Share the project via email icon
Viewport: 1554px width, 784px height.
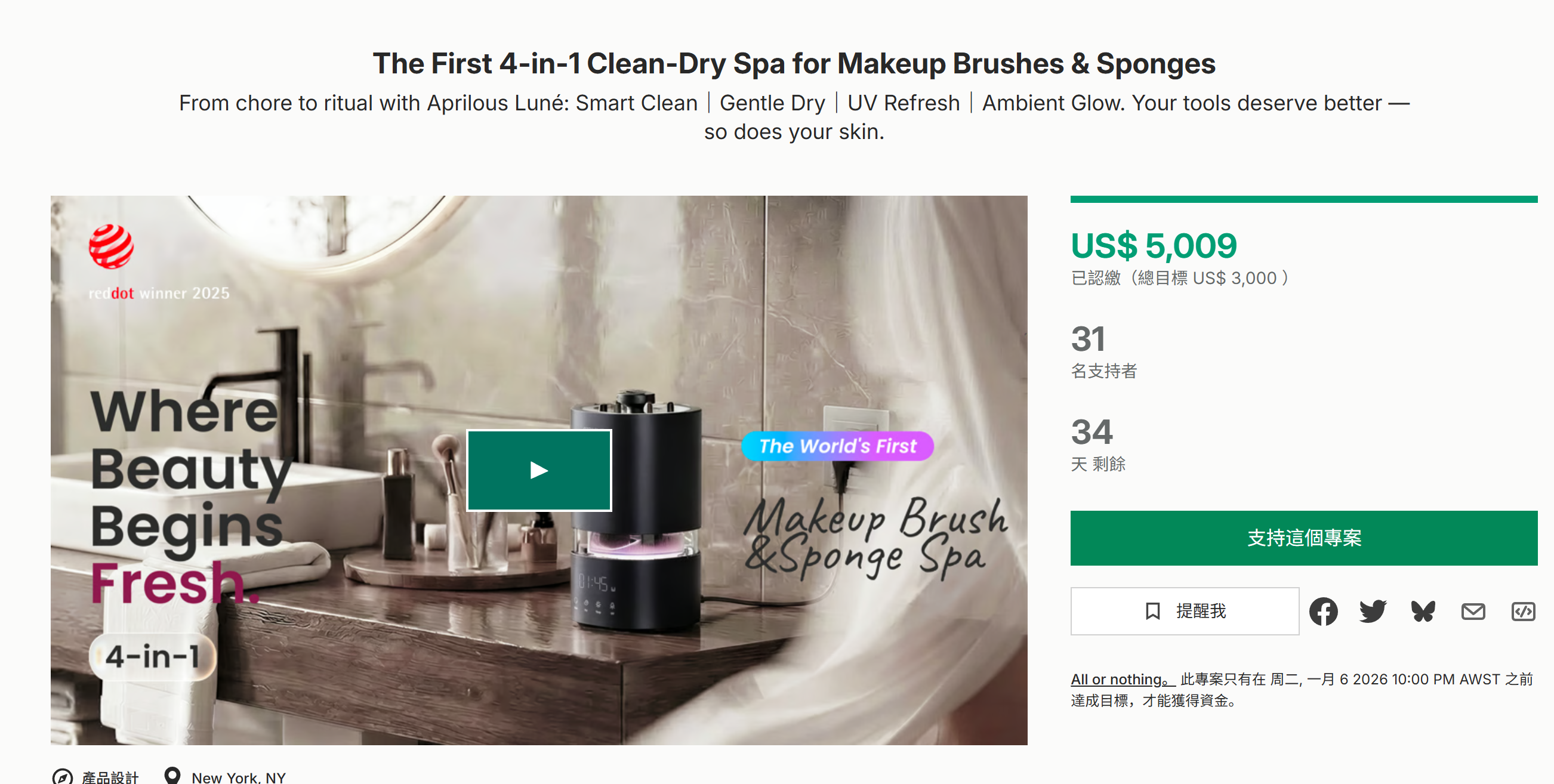click(x=1473, y=612)
